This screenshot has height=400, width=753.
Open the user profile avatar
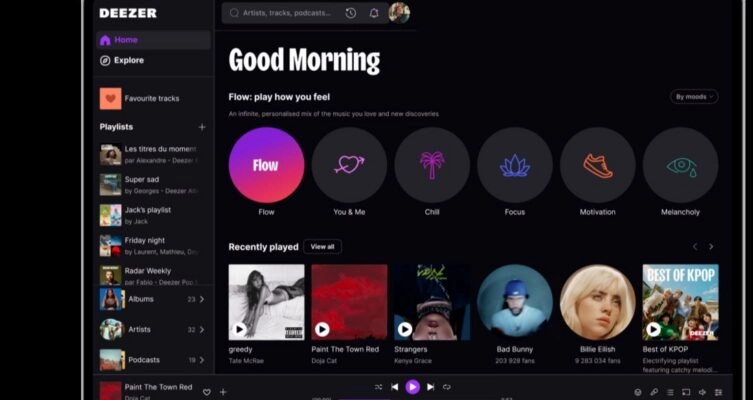coord(399,12)
